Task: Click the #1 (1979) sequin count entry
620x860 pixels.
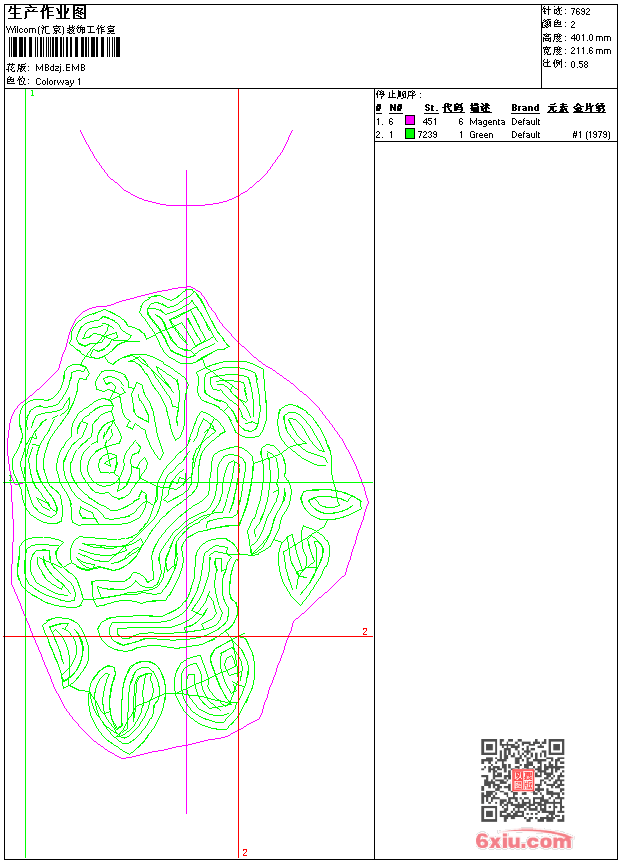Action: click(591, 135)
